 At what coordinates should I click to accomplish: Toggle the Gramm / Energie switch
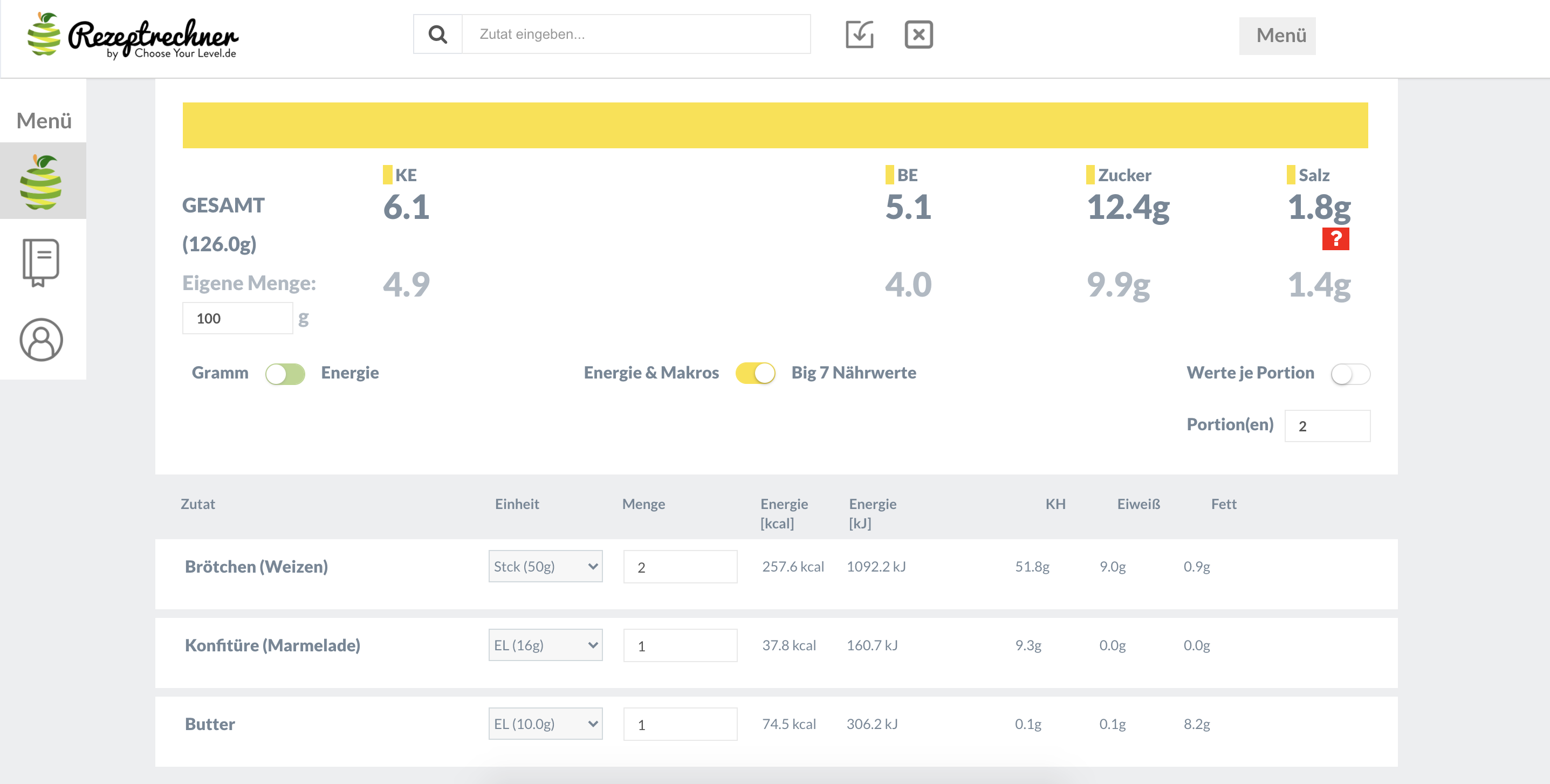[285, 374]
